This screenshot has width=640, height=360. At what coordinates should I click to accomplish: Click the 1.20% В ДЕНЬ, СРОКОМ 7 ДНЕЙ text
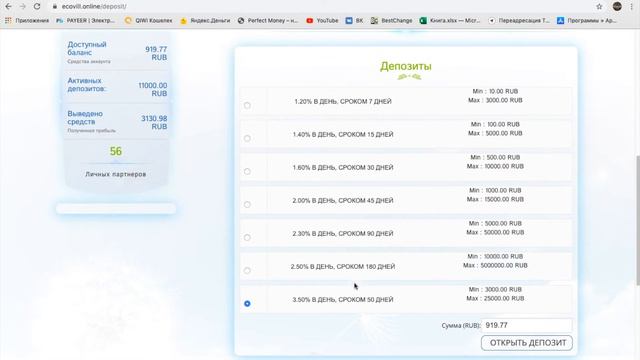(343, 102)
